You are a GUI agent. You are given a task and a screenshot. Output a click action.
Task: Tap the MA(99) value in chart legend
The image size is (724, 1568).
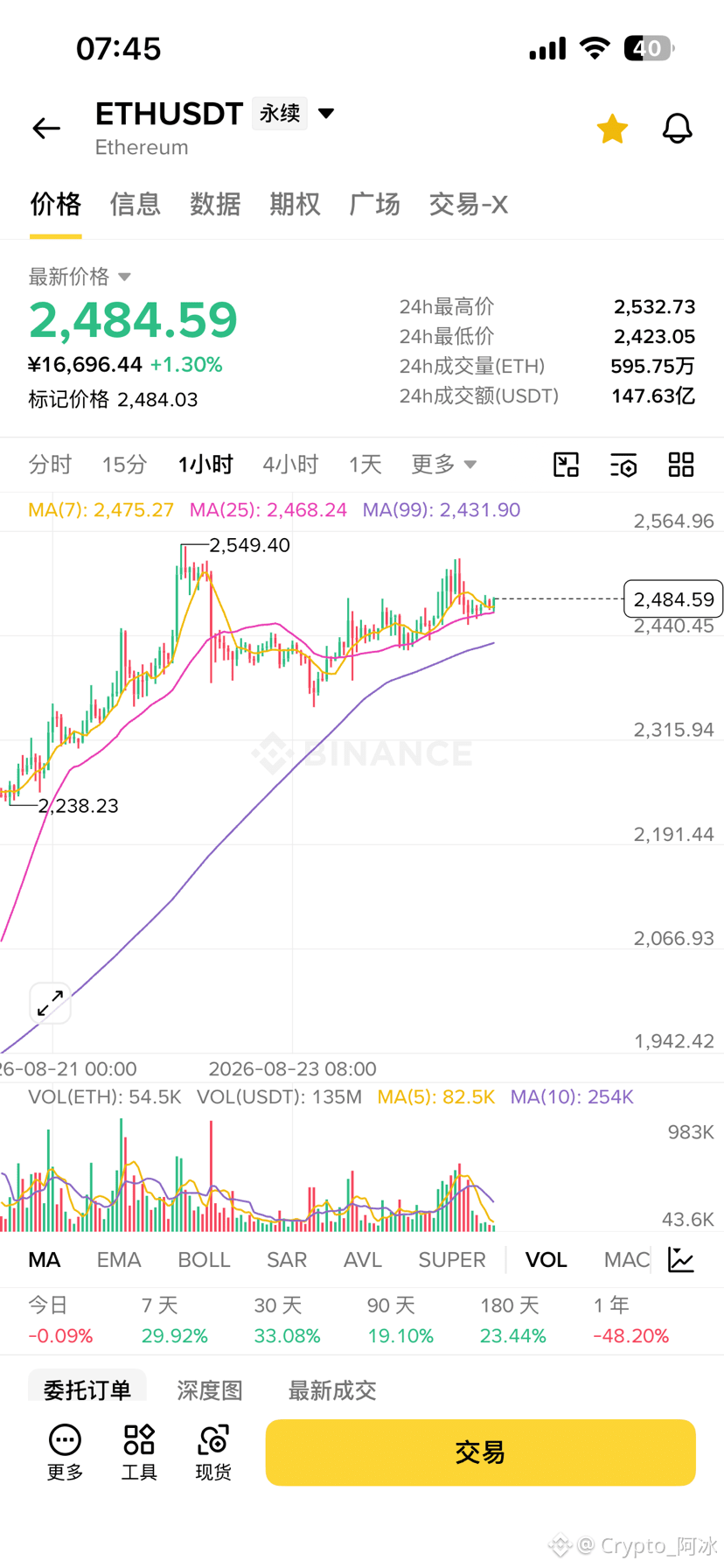(442, 509)
